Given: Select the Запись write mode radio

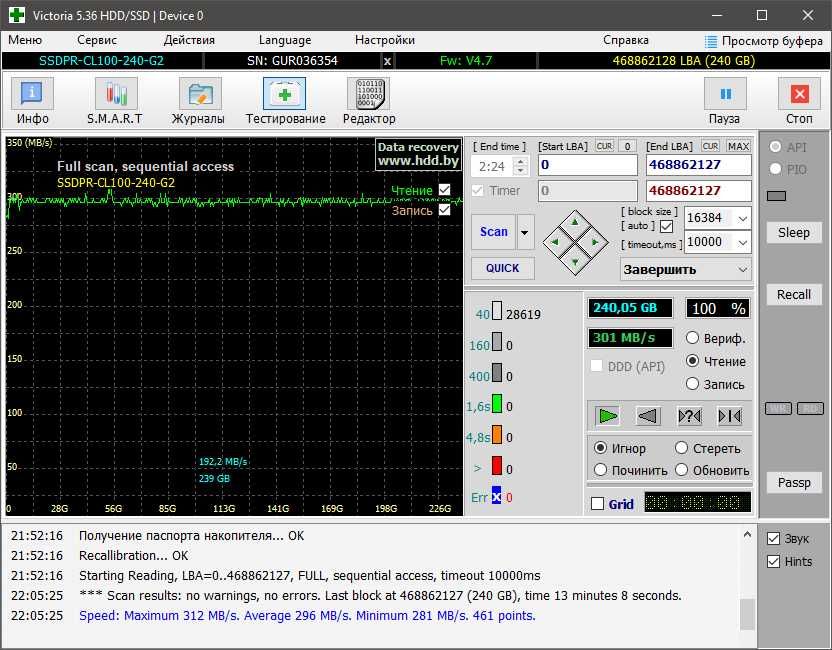Looking at the screenshot, I should (692, 384).
